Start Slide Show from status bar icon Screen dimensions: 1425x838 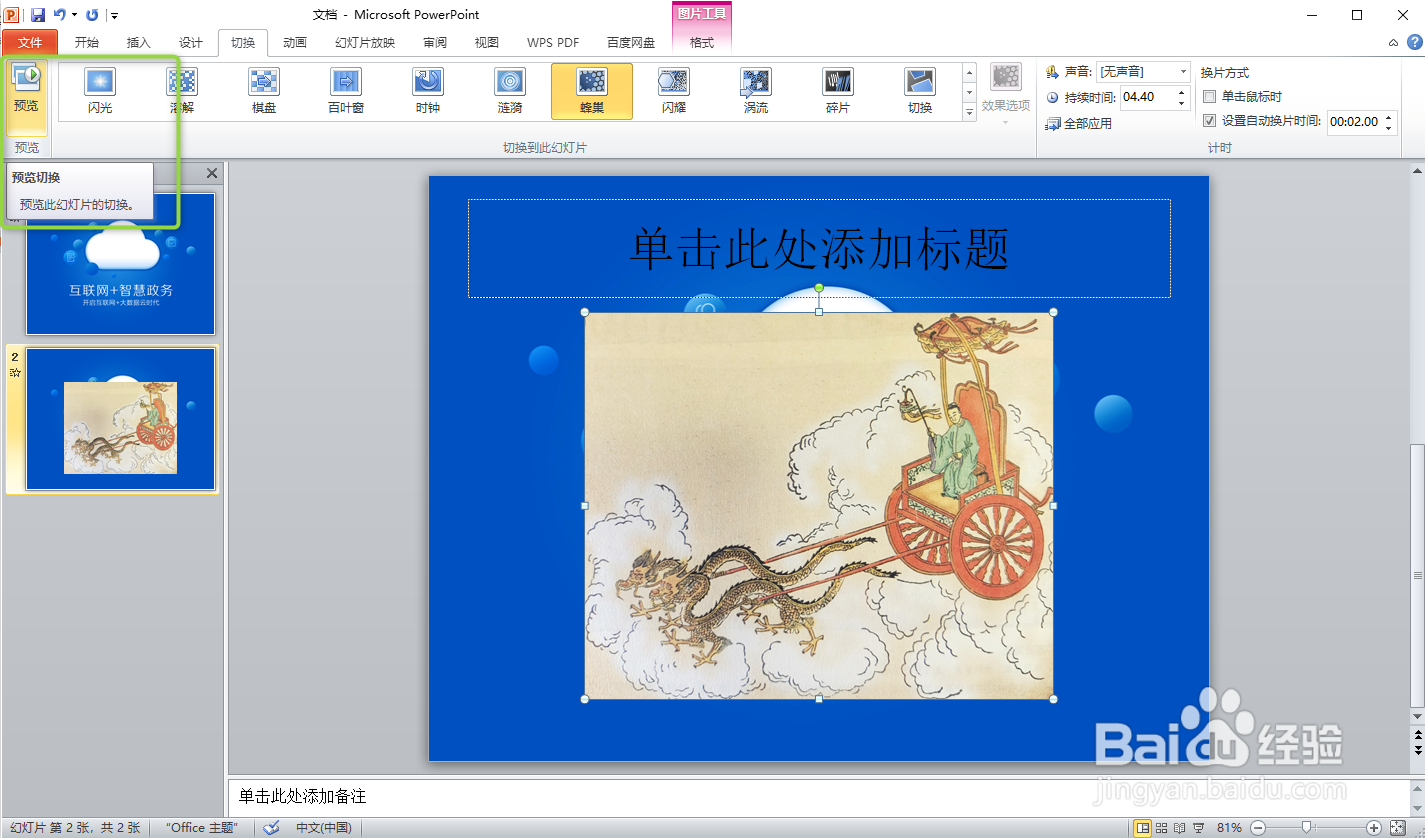1199,828
